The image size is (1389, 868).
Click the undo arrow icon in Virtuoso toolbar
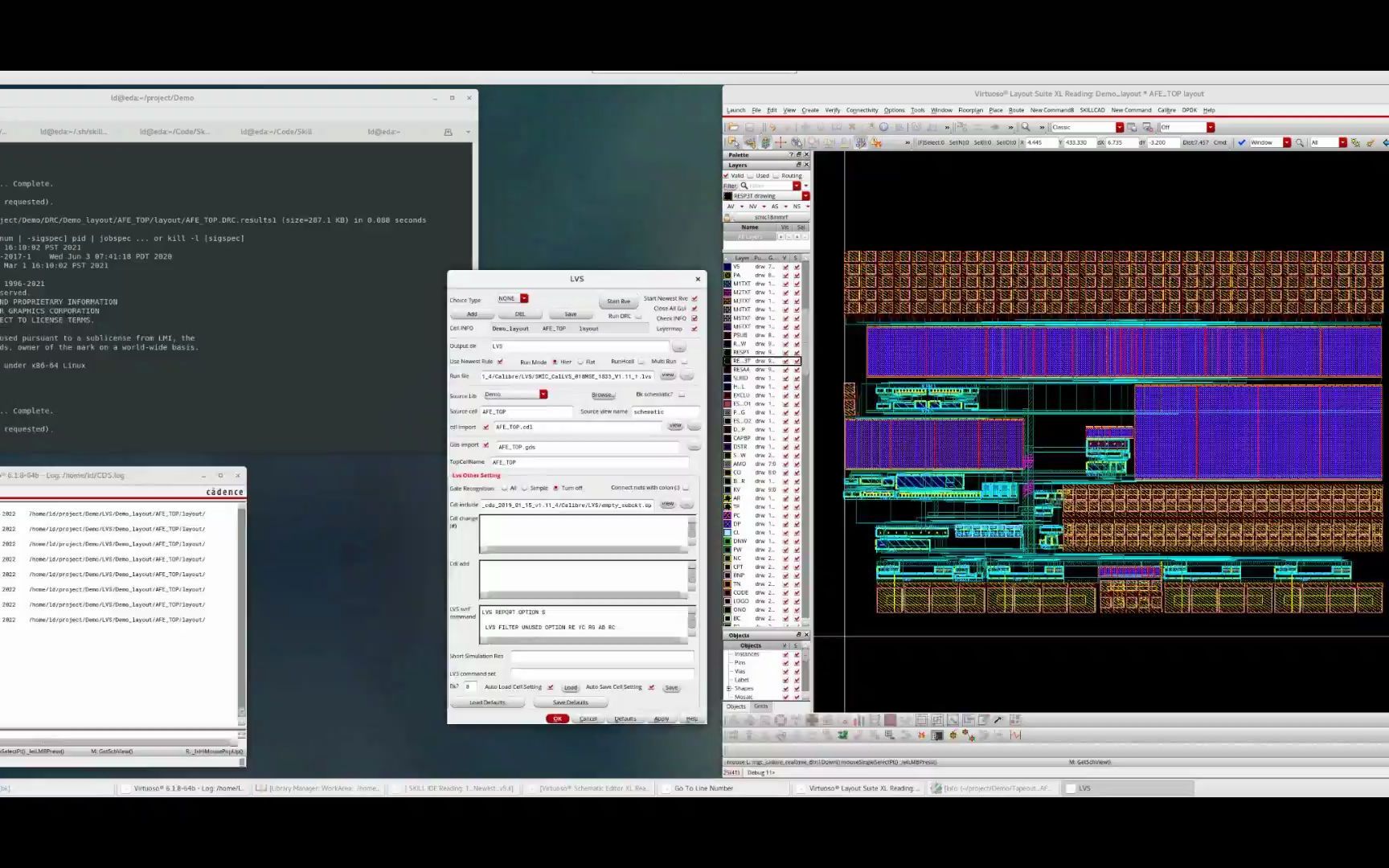[x=772, y=127]
